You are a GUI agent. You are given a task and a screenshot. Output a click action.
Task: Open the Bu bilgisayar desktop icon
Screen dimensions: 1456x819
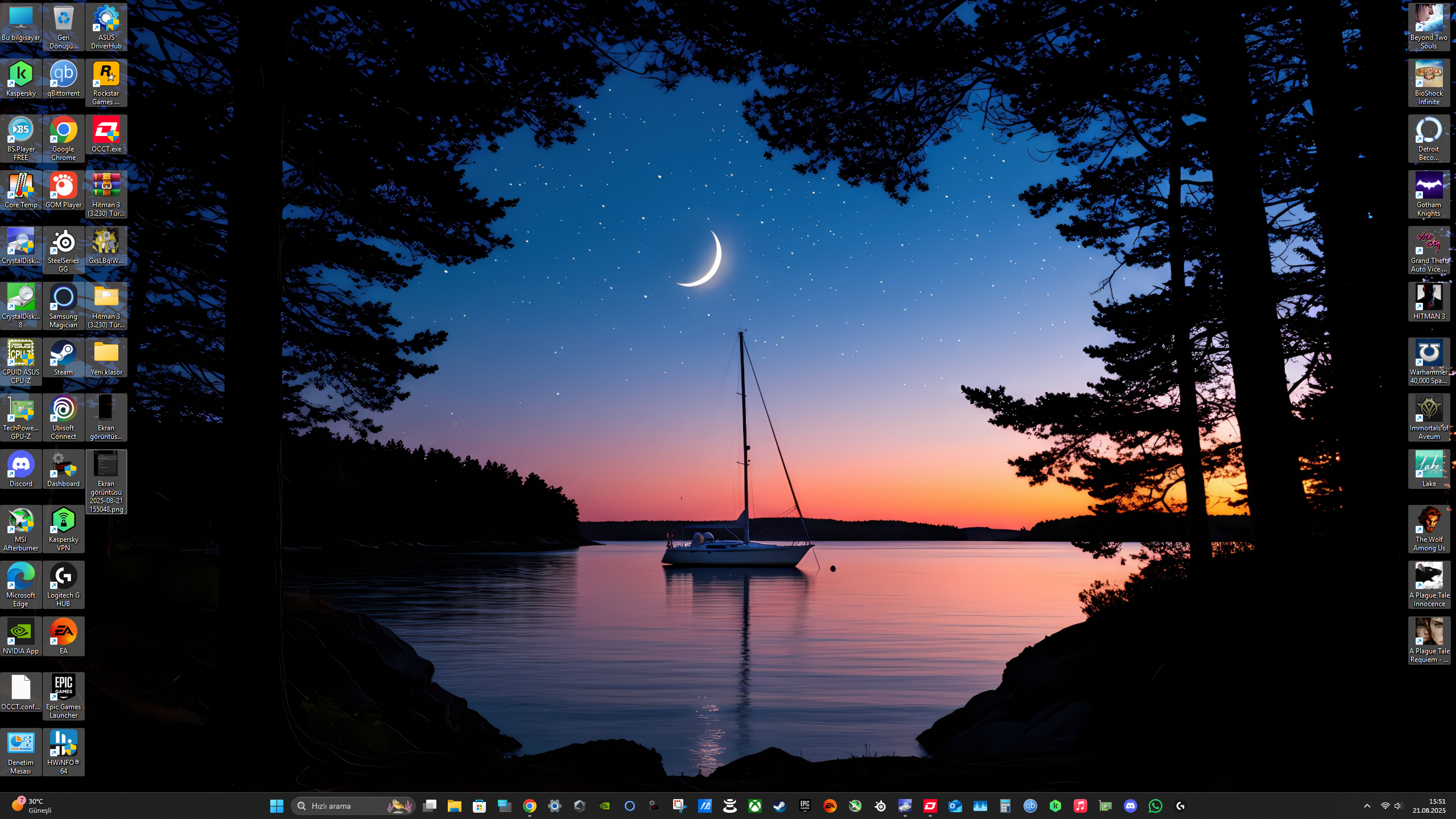pos(21,24)
